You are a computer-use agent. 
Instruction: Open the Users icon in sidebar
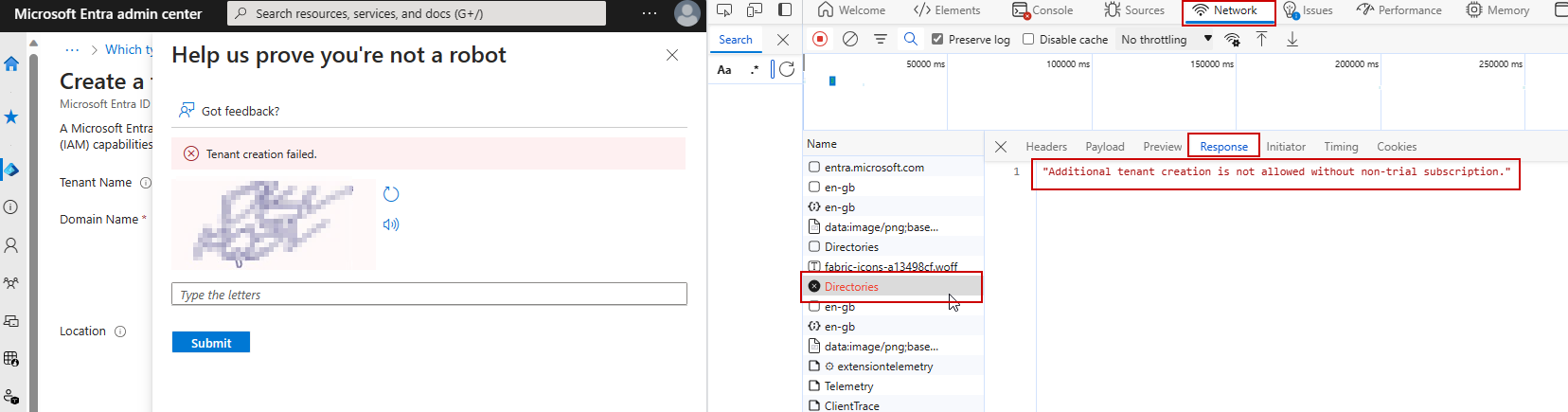coord(11,245)
